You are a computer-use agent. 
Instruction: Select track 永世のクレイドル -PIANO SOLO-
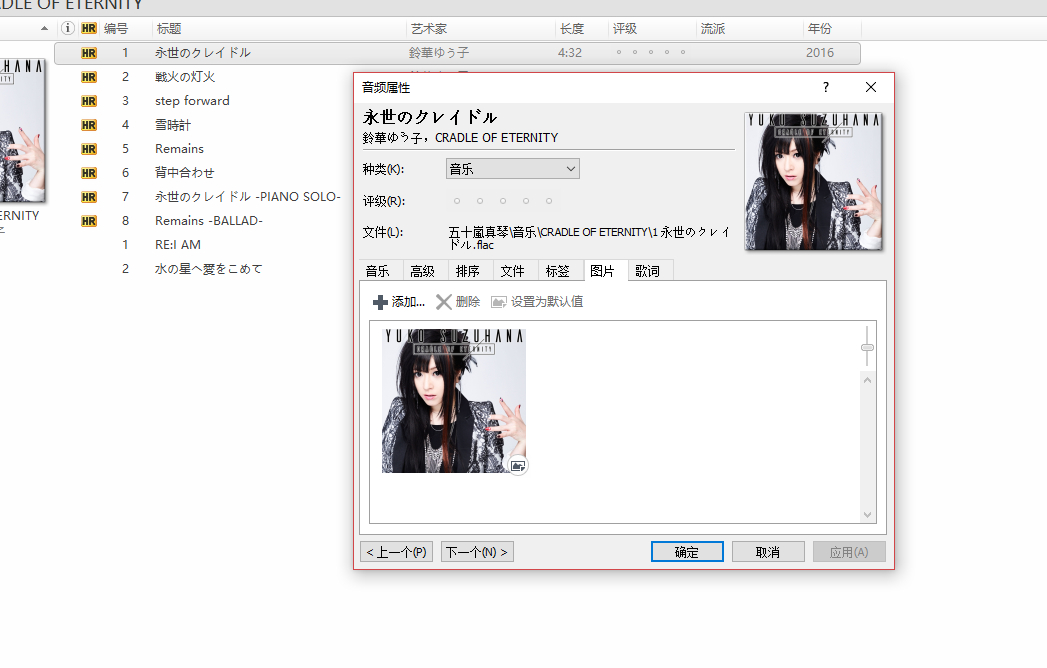click(248, 197)
